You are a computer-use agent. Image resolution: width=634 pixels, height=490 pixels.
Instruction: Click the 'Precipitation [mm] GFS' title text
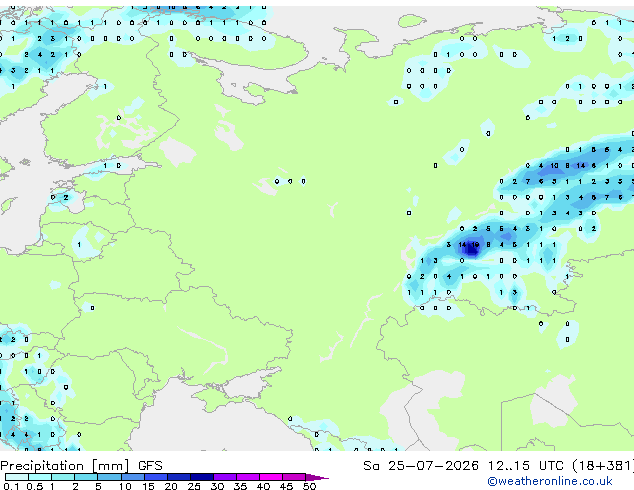81,466
